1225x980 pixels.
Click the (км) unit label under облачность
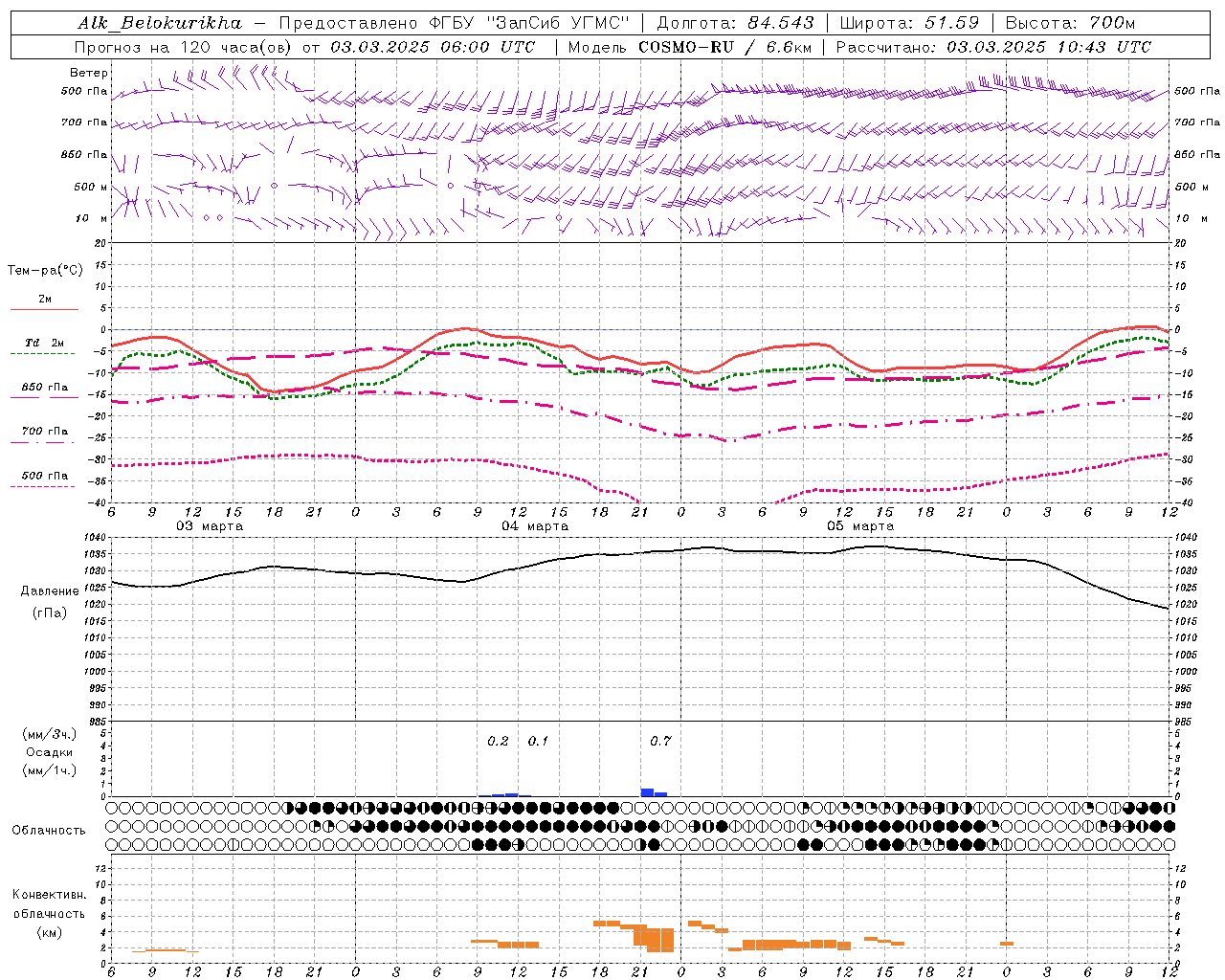(49, 932)
